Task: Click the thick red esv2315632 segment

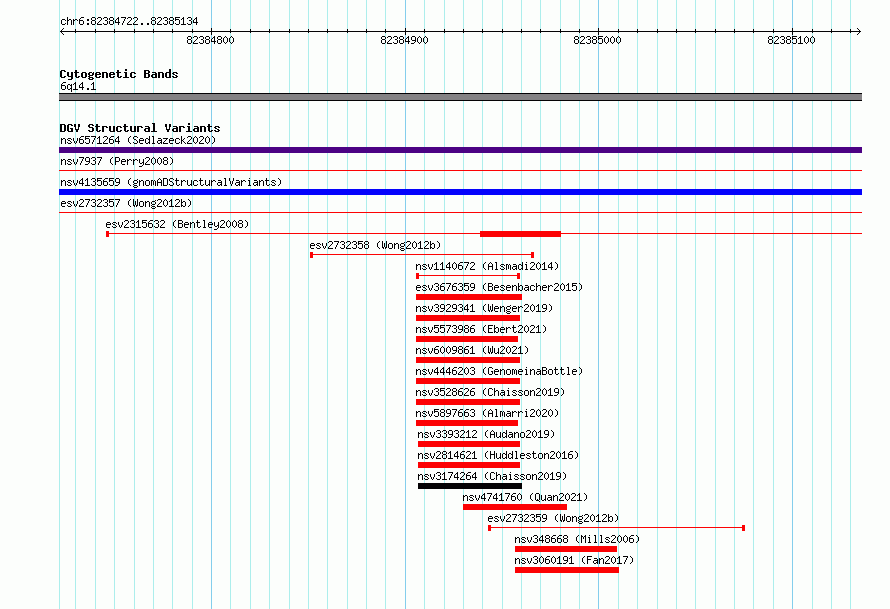Action: (520, 234)
